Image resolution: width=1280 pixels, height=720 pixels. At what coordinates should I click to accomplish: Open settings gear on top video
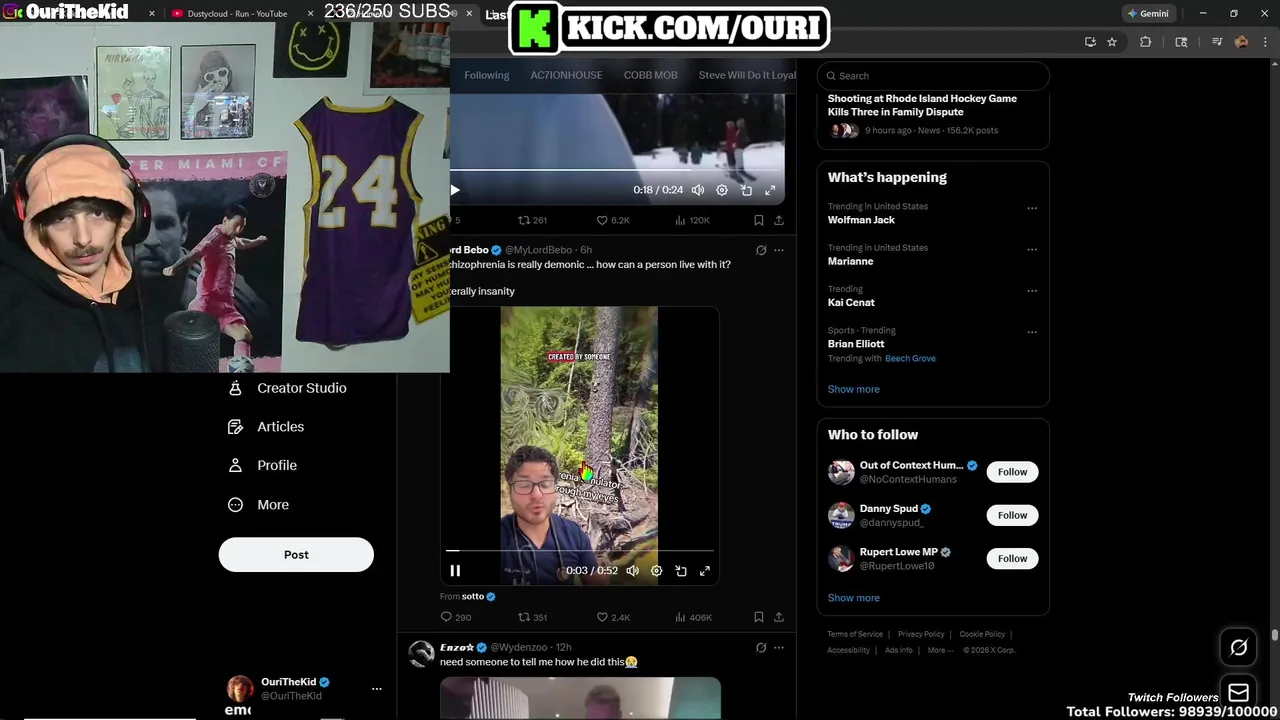point(722,190)
